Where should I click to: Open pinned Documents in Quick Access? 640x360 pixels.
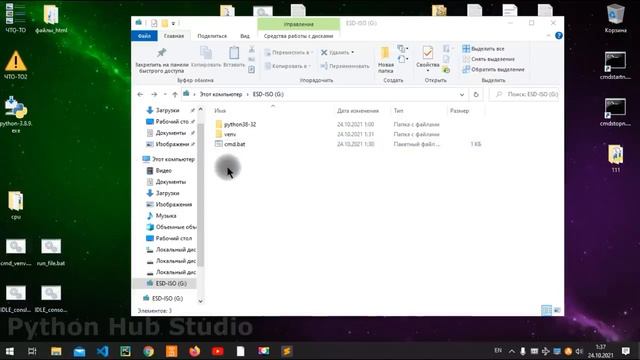click(x=171, y=133)
